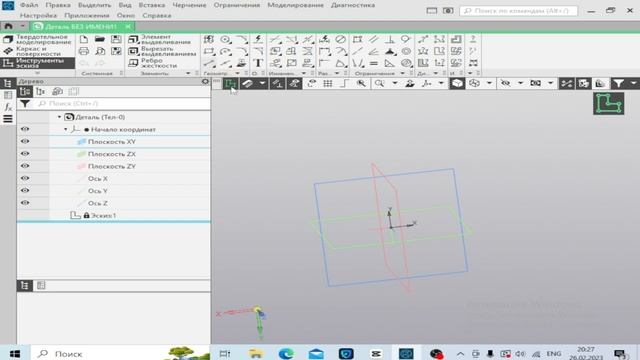Toggle visibility of Плоскость ZX
The height and width of the screenshot is (360, 640).
25,154
